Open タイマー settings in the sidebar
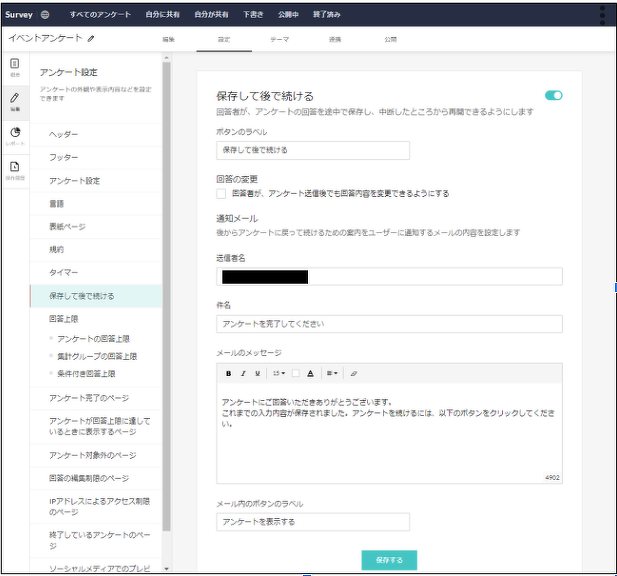This screenshot has height=576, width=617. pyautogui.click(x=64, y=272)
